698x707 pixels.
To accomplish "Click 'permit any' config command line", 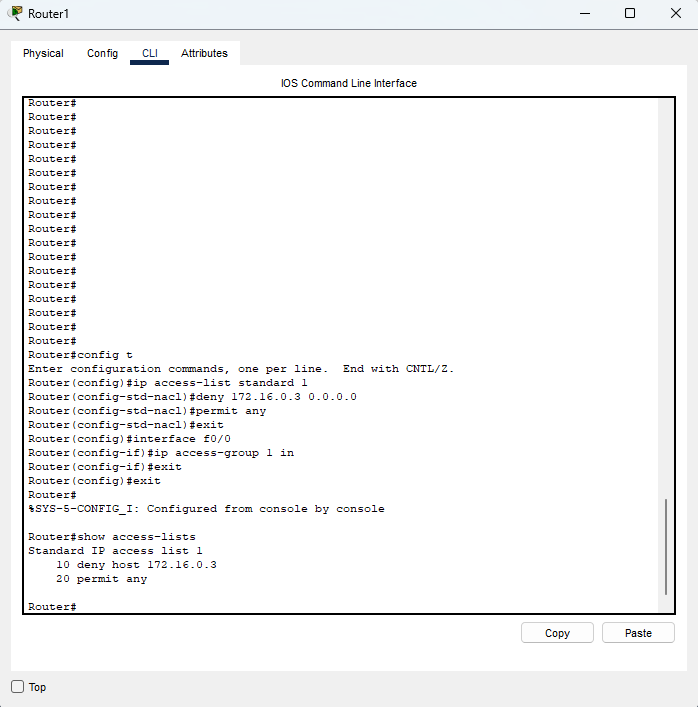I will (147, 411).
